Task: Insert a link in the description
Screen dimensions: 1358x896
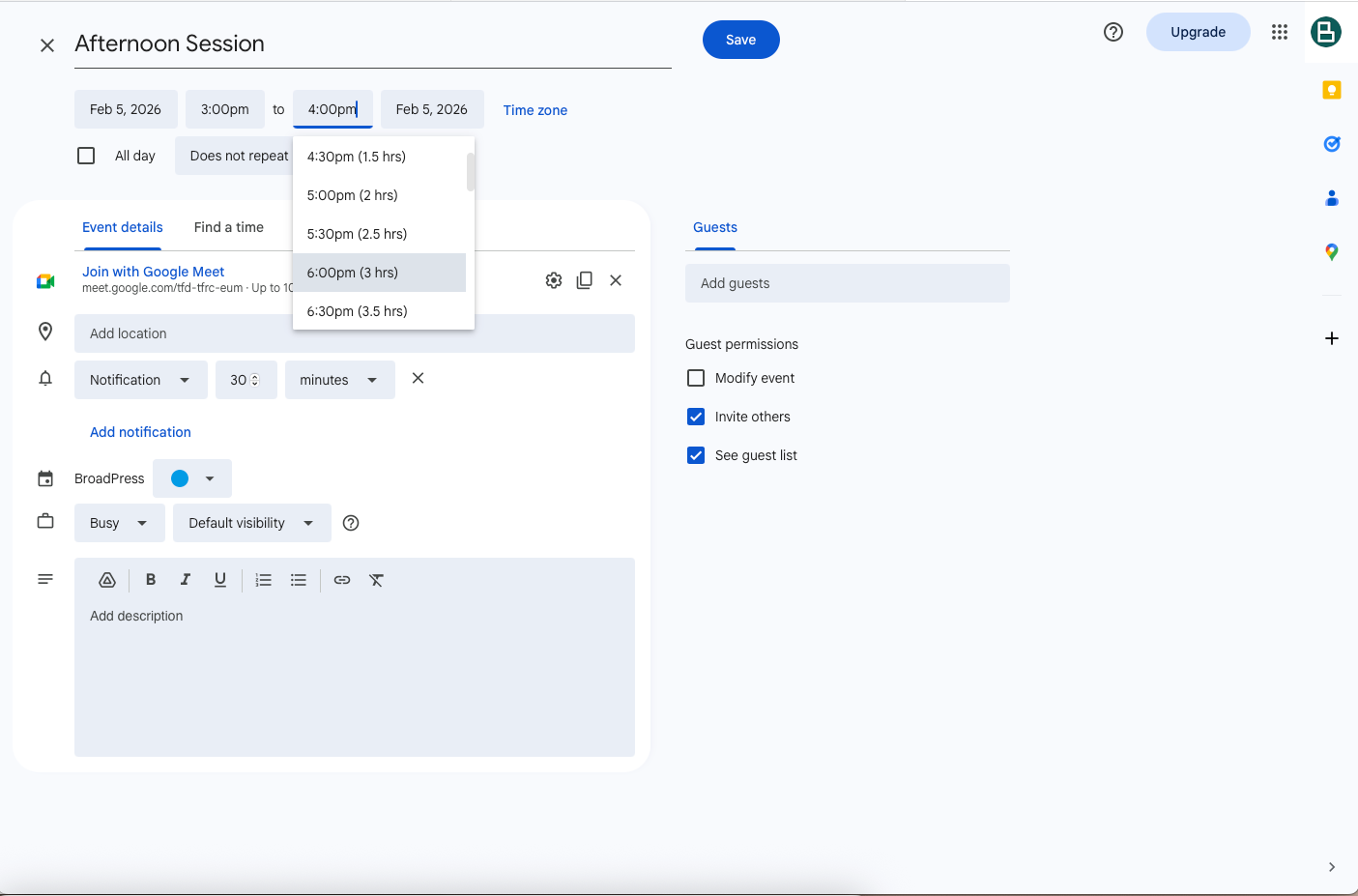Action: click(342, 580)
